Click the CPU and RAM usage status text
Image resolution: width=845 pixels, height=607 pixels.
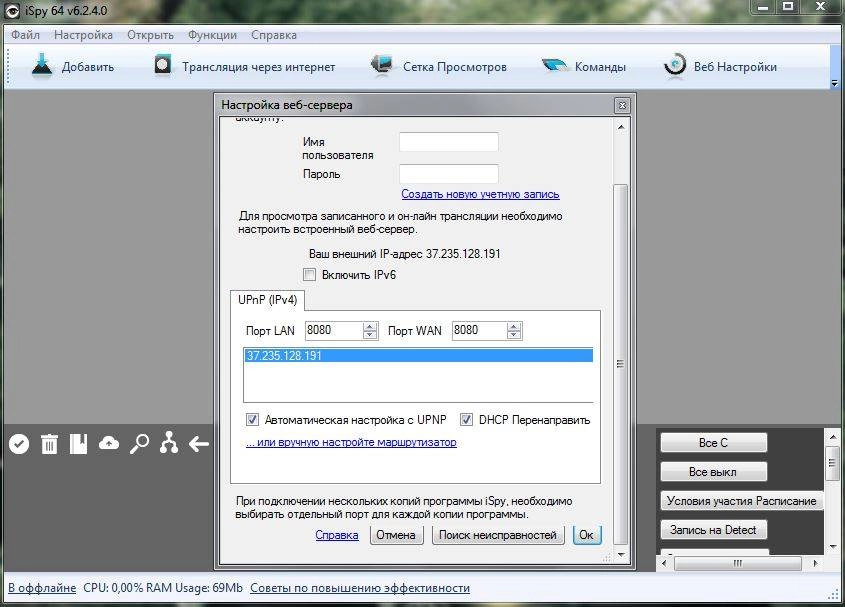(163, 588)
